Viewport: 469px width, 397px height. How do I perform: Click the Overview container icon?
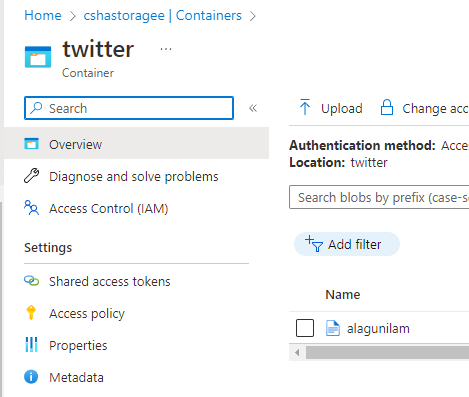pyautogui.click(x=32, y=144)
